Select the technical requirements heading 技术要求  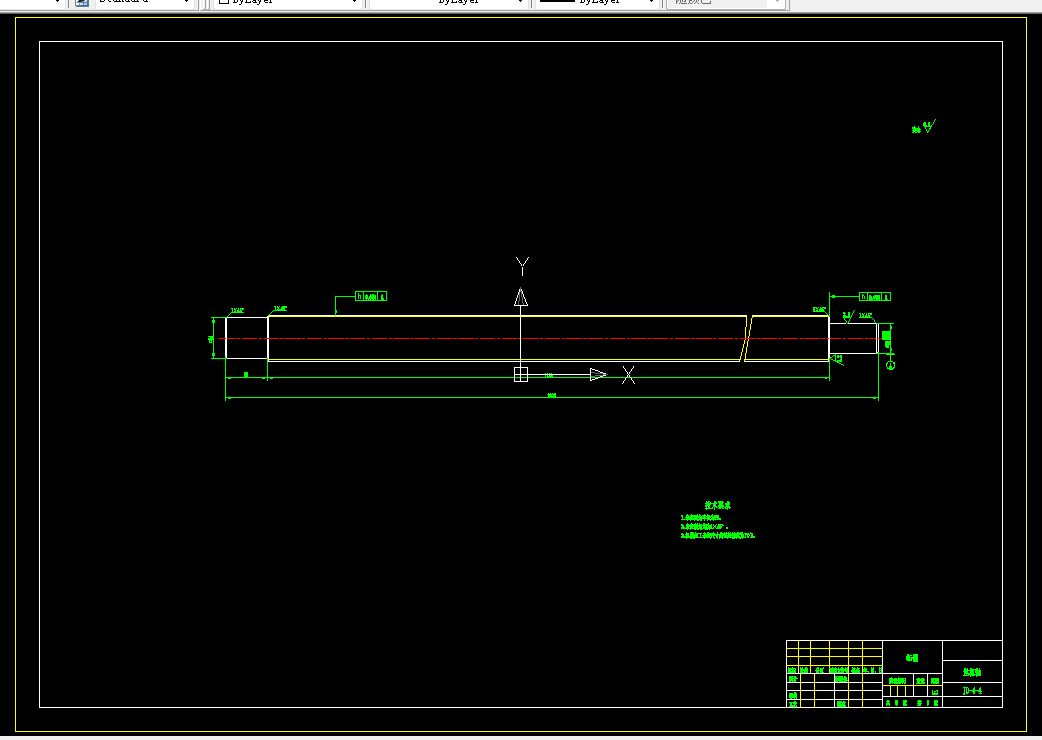(718, 506)
